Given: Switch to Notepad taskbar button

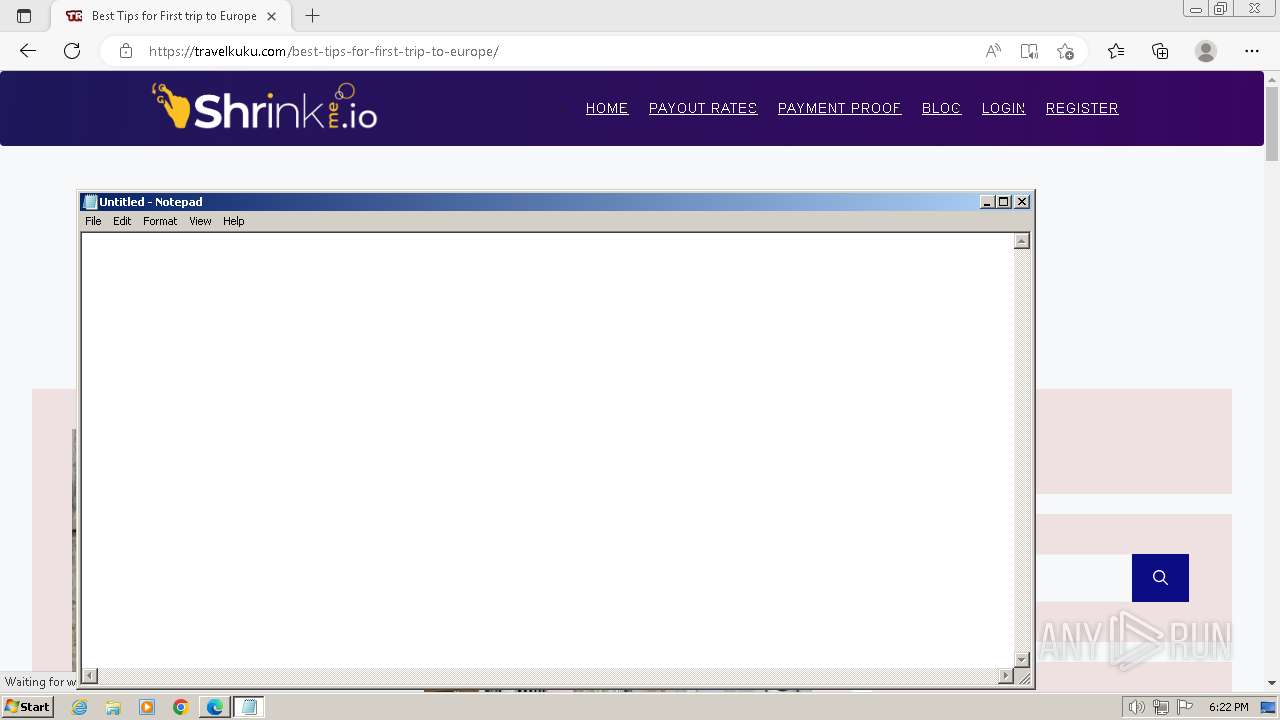Looking at the screenshot, I should [249, 707].
